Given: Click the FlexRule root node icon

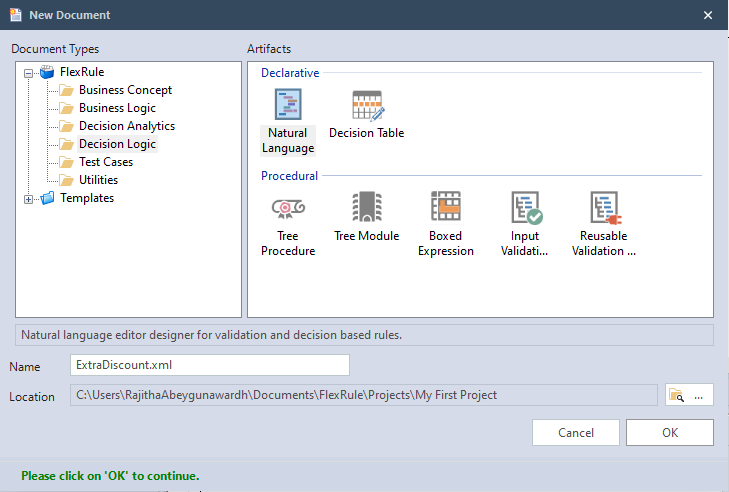Looking at the screenshot, I should click(47, 72).
